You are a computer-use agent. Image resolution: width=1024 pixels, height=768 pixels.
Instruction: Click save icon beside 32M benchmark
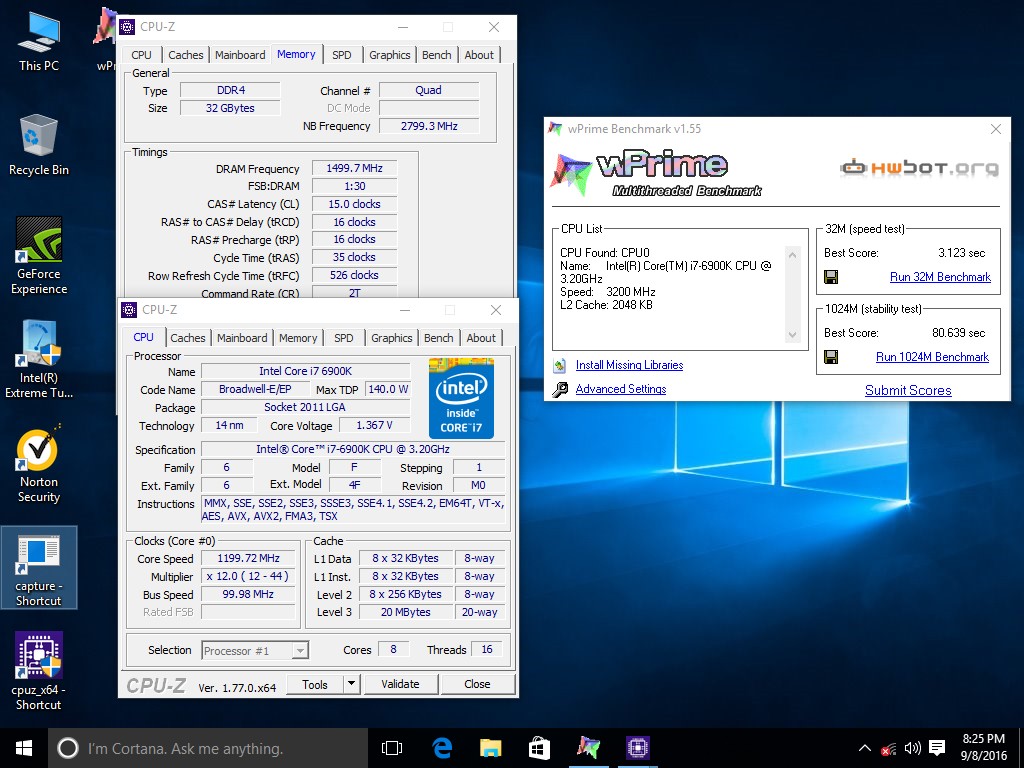[831, 277]
